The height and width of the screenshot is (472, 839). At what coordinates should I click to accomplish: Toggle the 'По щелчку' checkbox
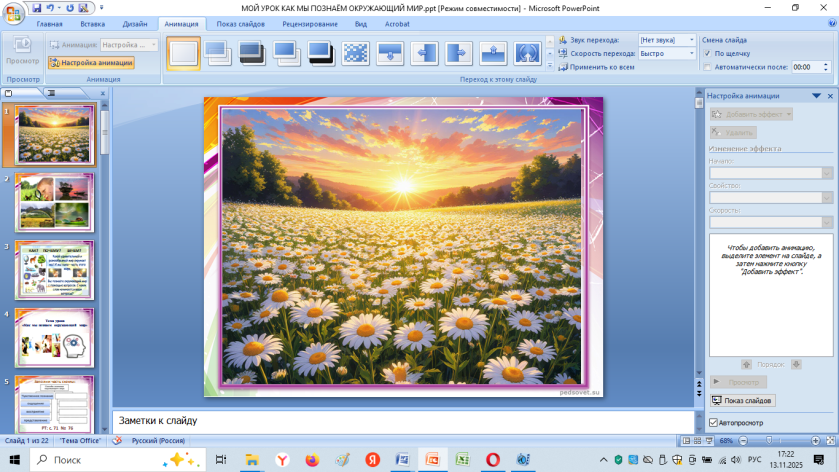[708, 53]
